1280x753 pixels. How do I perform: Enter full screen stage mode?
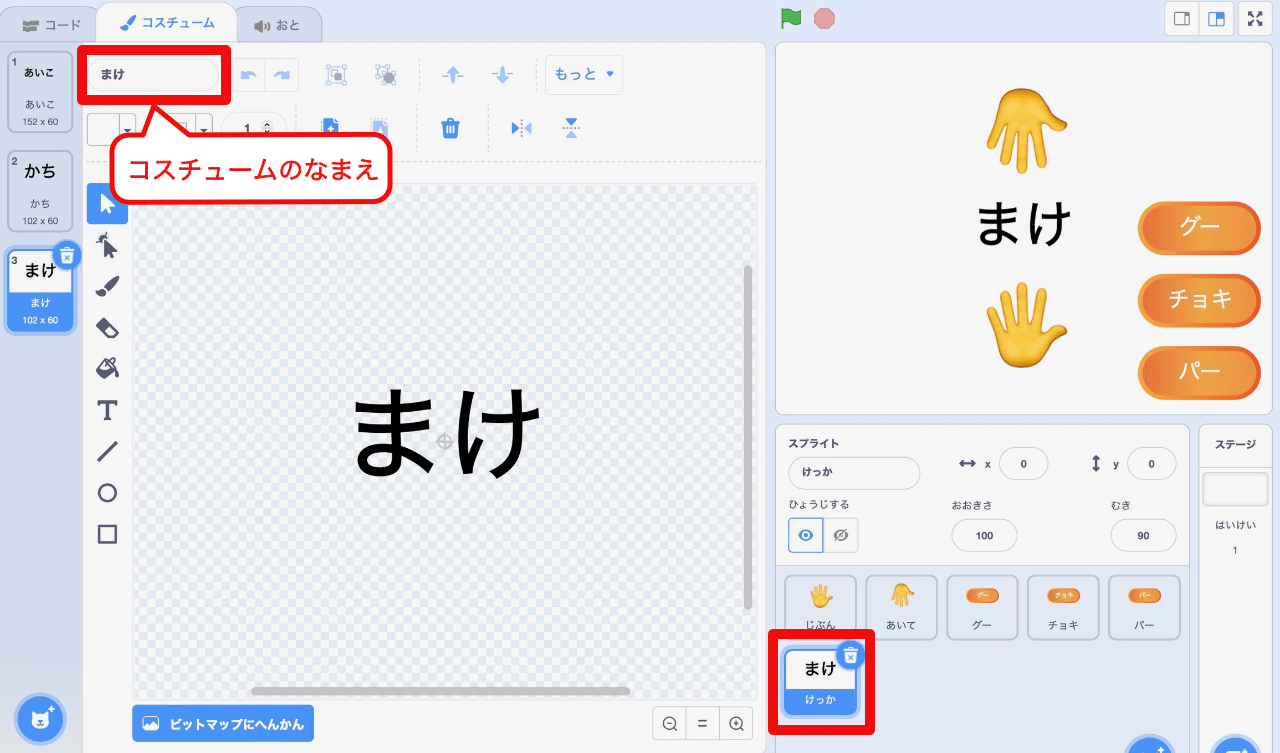(1255, 18)
